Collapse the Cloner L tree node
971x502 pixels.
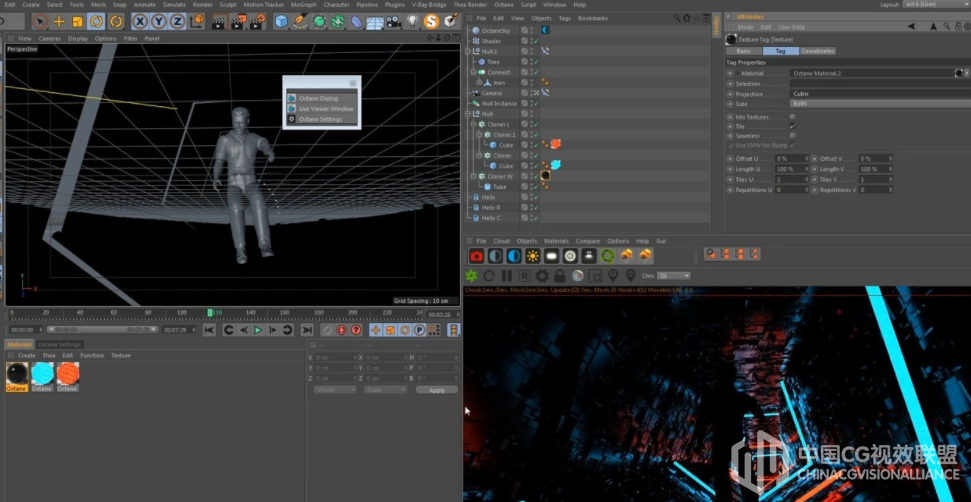click(x=474, y=124)
